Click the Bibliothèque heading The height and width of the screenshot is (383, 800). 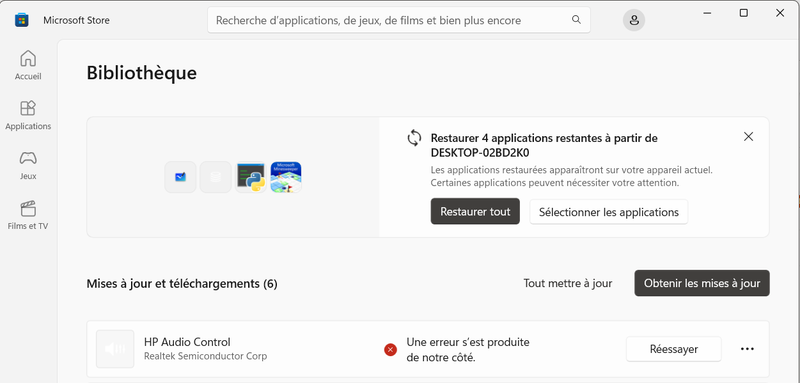141,73
